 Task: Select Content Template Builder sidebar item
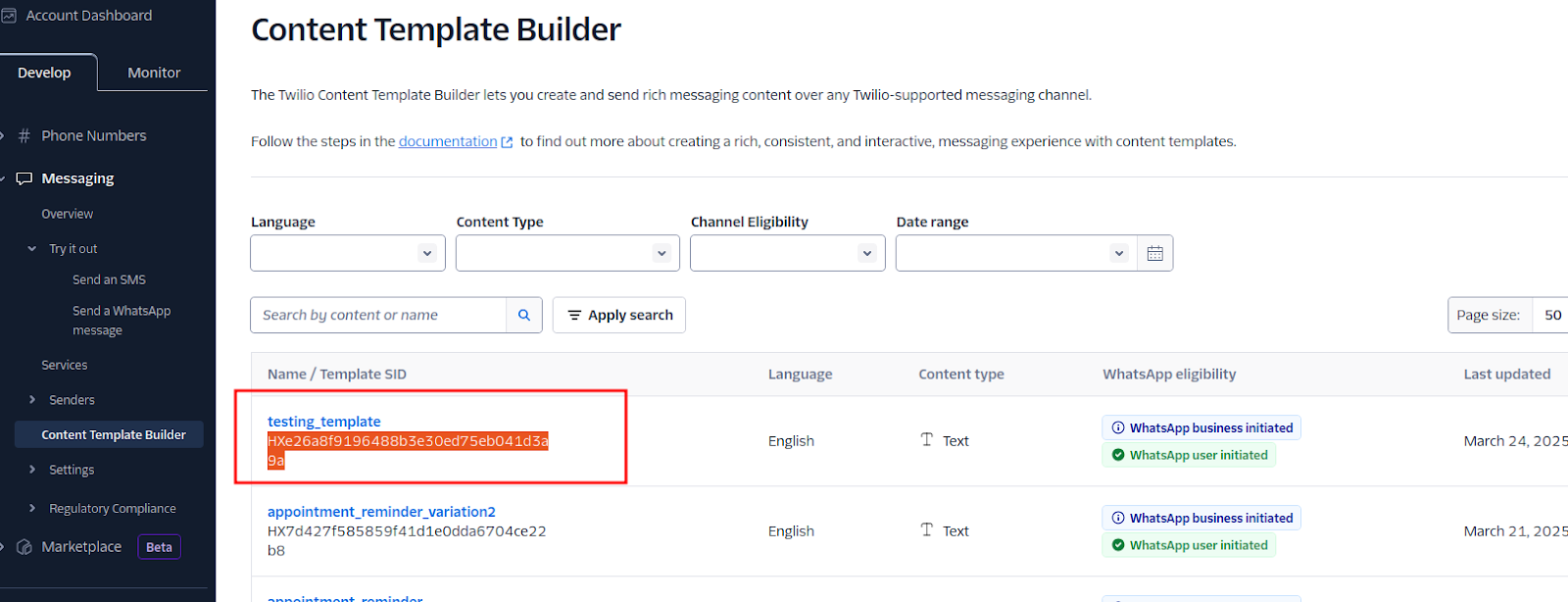click(109, 434)
